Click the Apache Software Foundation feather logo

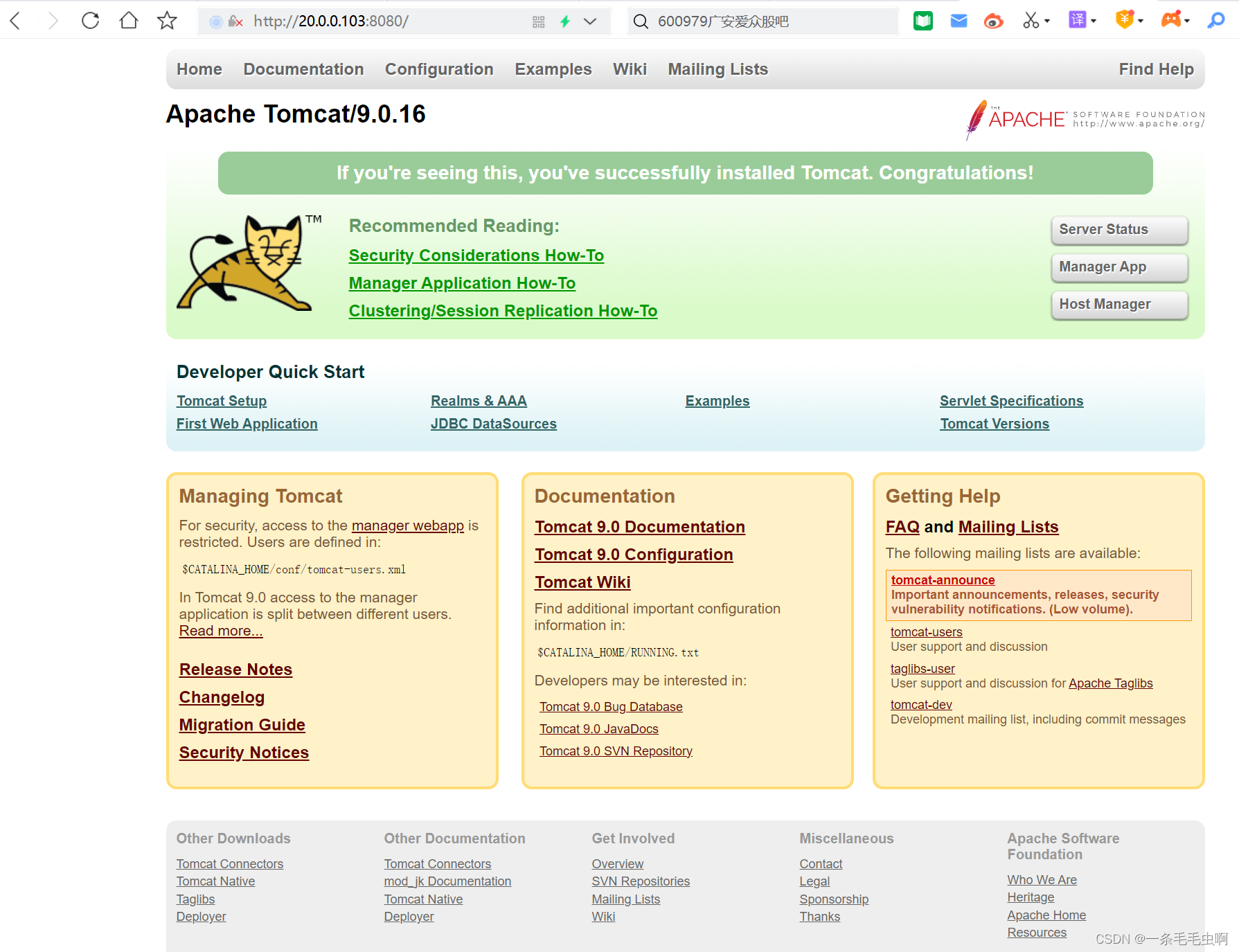tap(1085, 120)
